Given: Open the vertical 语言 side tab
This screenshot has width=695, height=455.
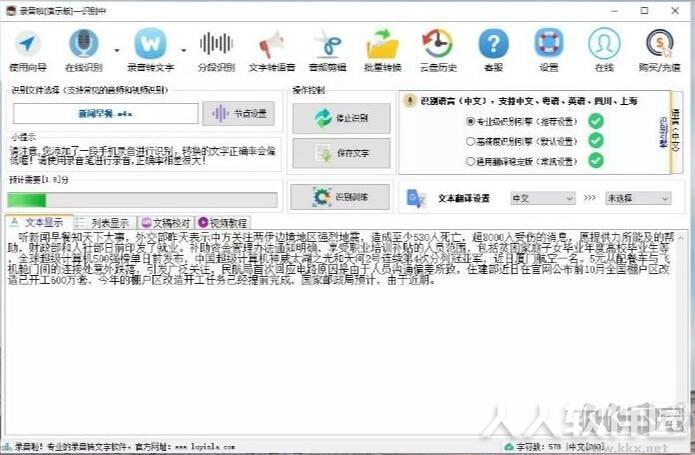Looking at the screenshot, I should [x=676, y=132].
